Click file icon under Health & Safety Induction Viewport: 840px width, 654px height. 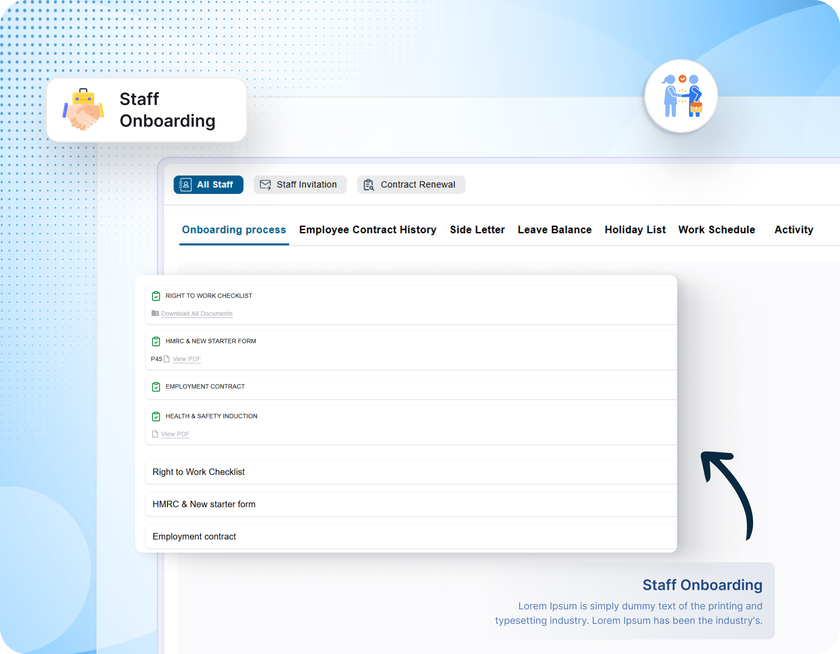(x=155, y=434)
